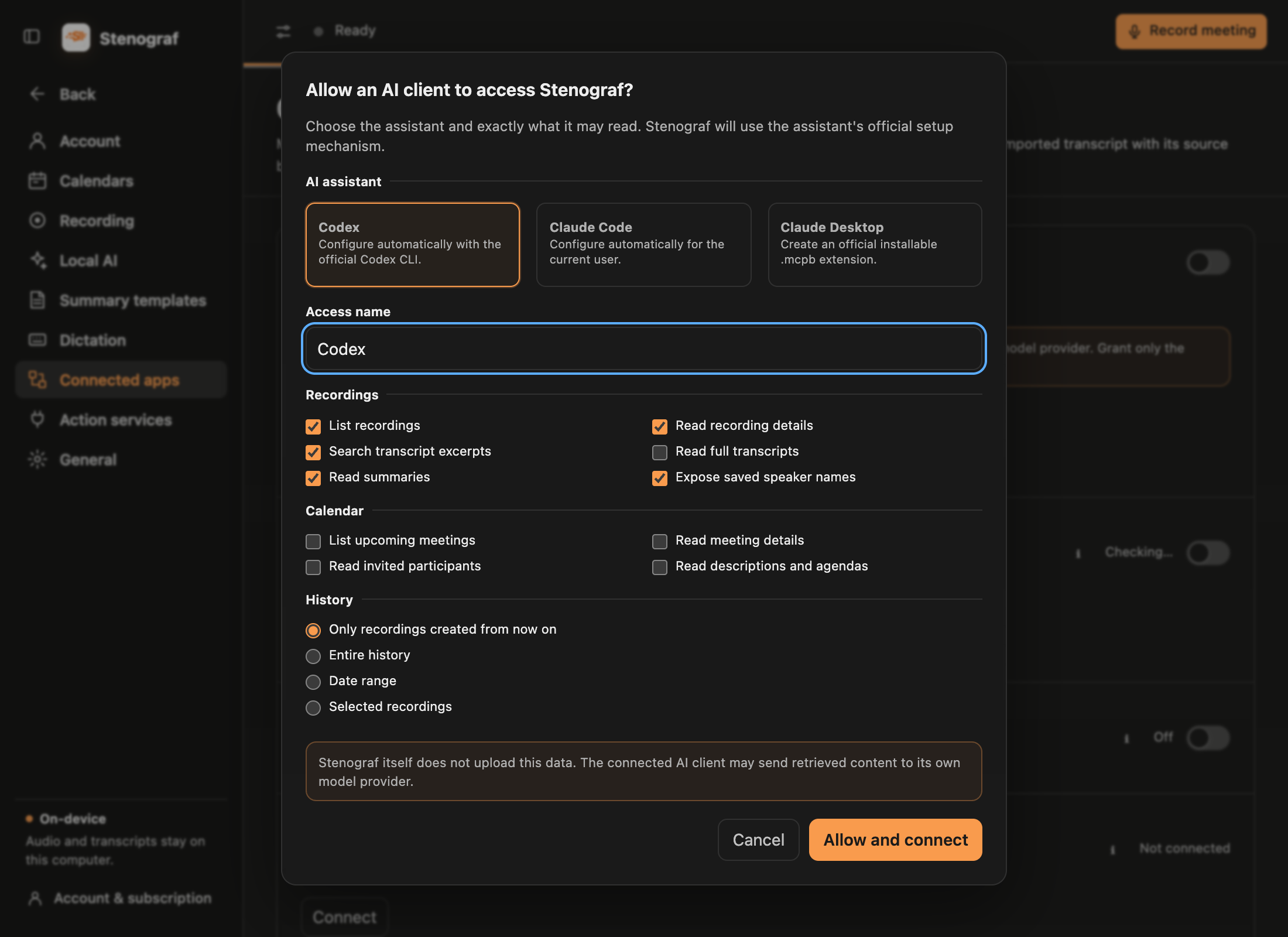Enable Read full transcripts checkbox
Screen dimensions: 1288x937
point(660,452)
